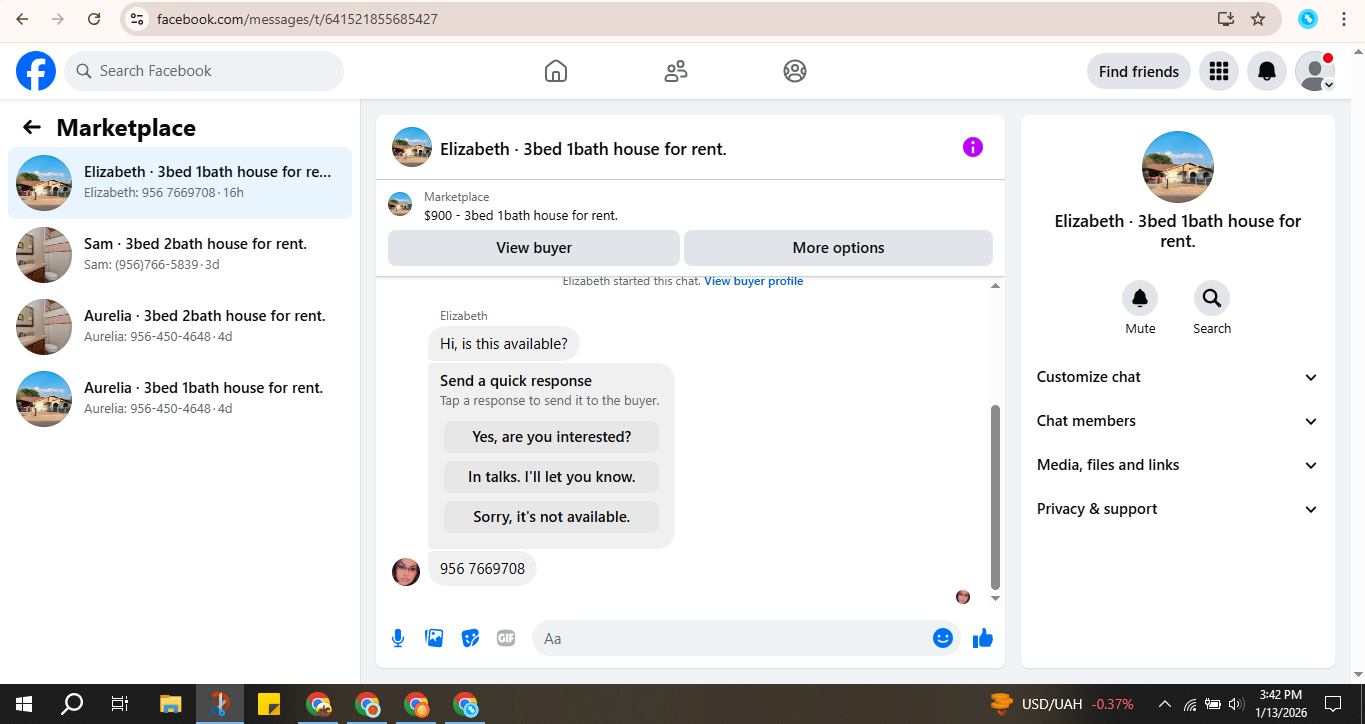Send quick response In talks. I'll let you know.
Viewport: 1365px width, 724px height.
coord(552,477)
